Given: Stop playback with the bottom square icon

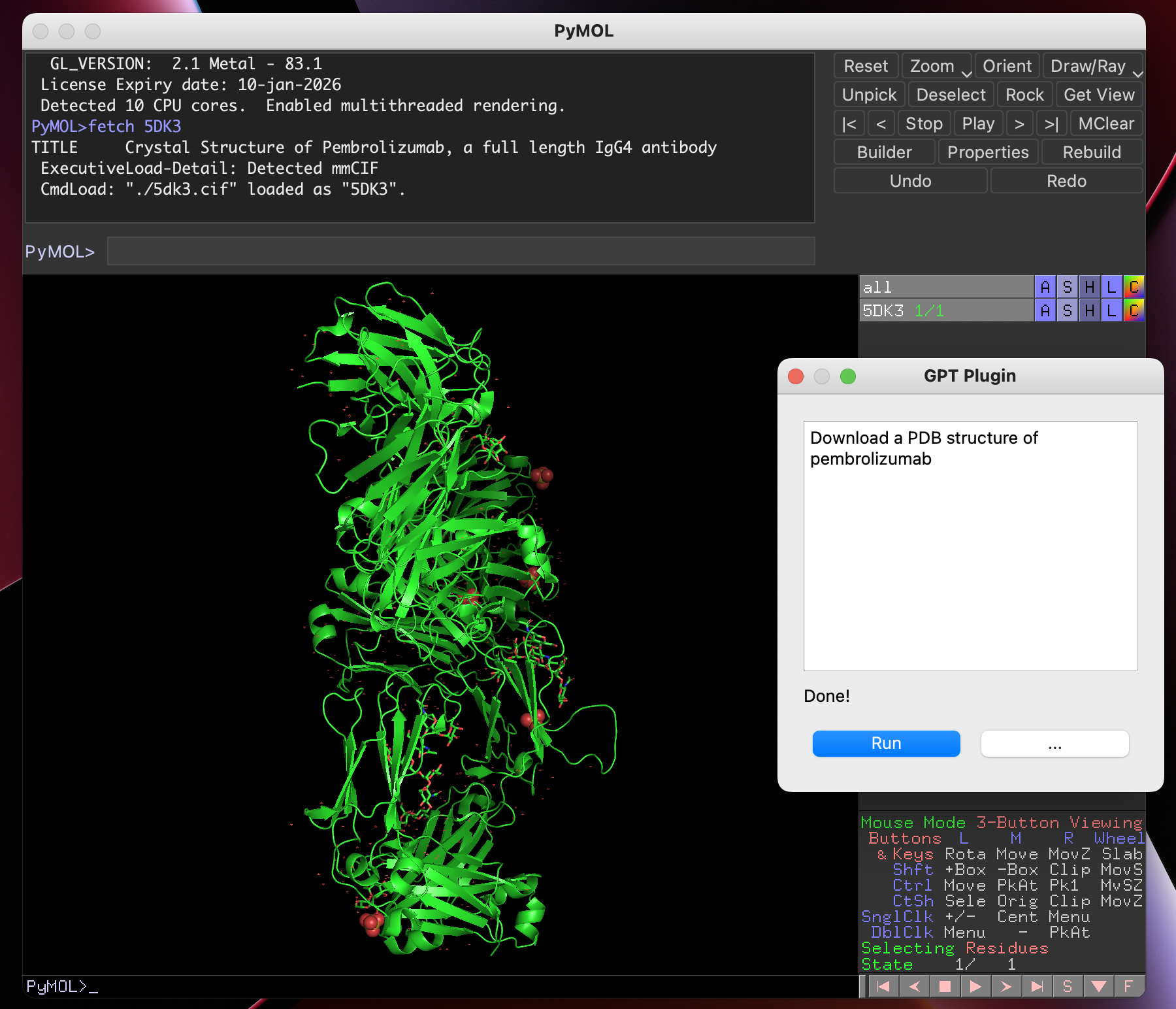Looking at the screenshot, I should (x=945, y=986).
